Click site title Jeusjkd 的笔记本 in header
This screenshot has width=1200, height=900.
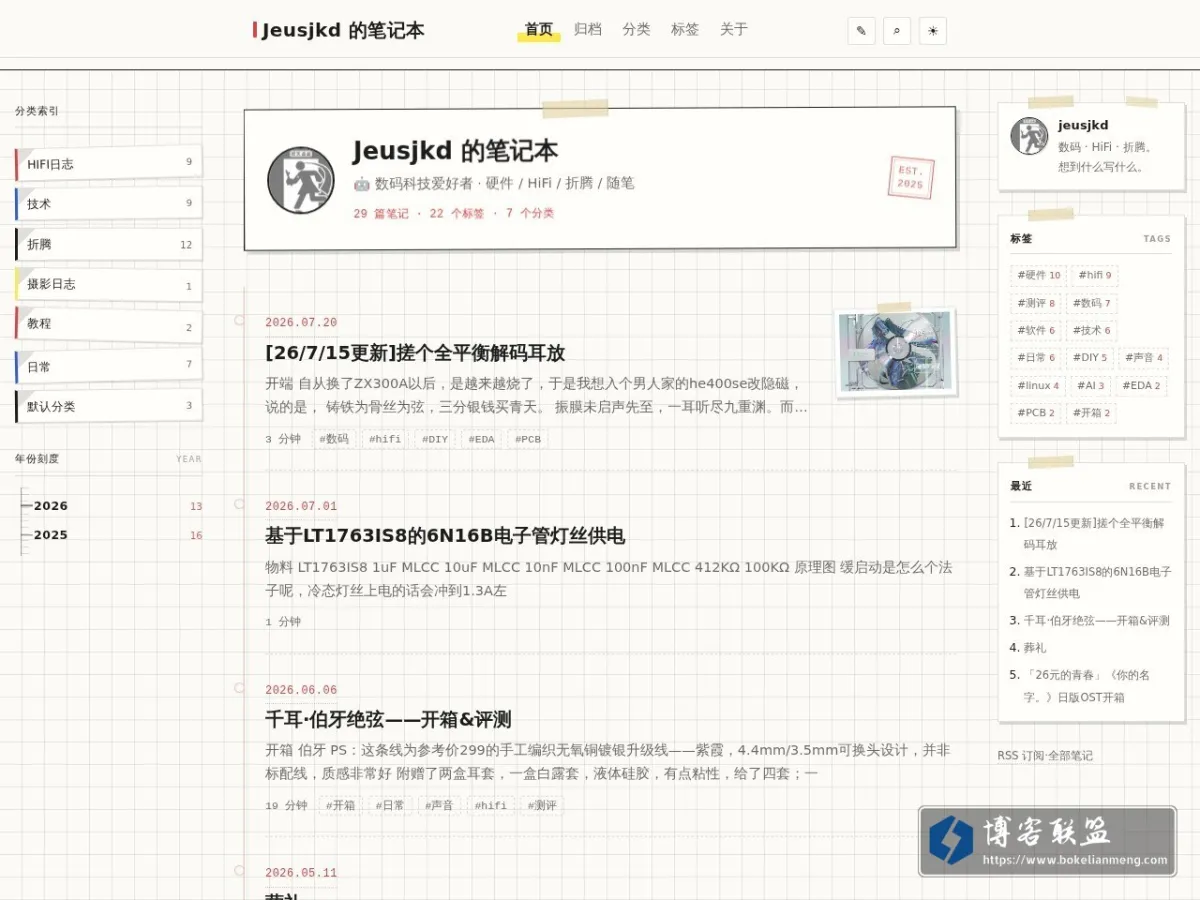(339, 31)
